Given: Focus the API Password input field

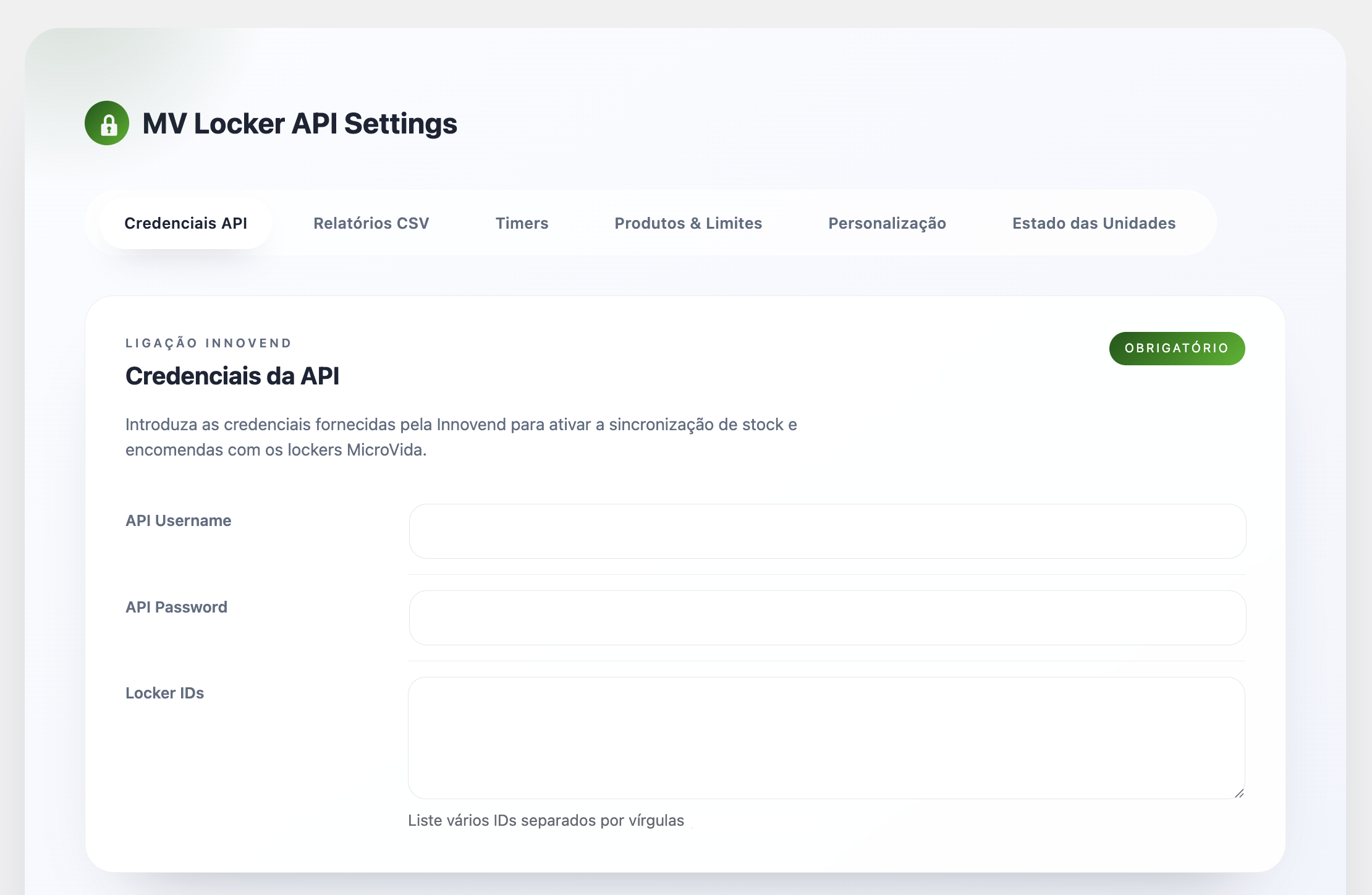Looking at the screenshot, I should tap(827, 617).
